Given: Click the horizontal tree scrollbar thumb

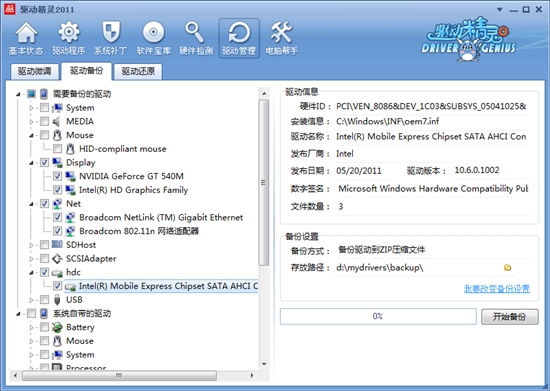Looking at the screenshot, I should (x=119, y=376).
